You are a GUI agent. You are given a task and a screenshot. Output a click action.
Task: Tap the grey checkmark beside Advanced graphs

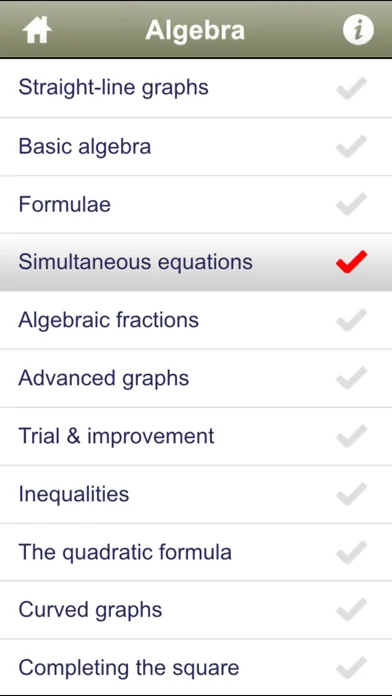352,378
